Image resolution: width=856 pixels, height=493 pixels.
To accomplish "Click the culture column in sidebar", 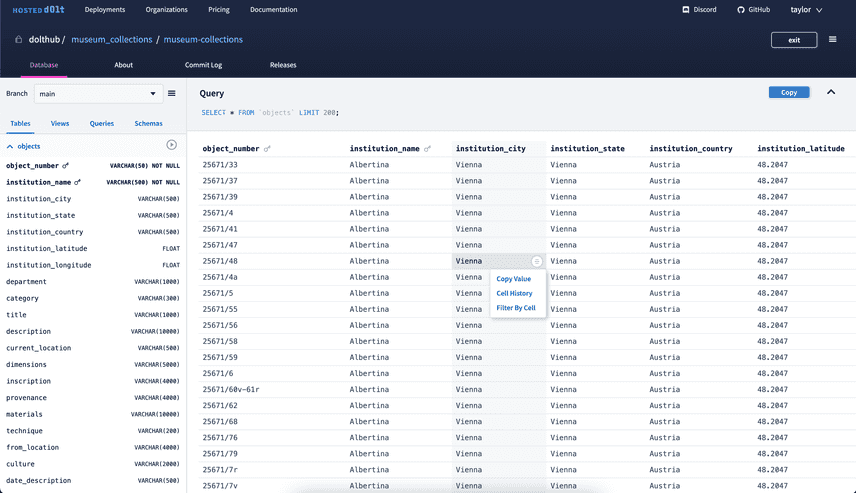I will click(x=20, y=464).
